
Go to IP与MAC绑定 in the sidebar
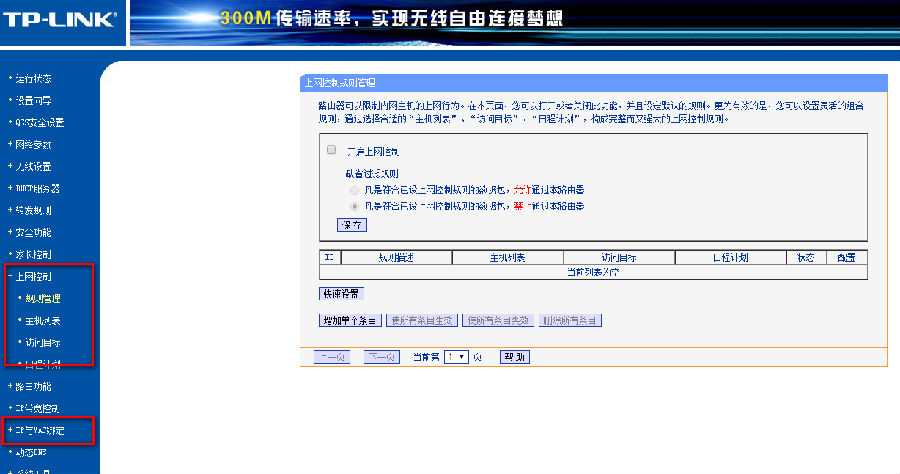pos(40,430)
